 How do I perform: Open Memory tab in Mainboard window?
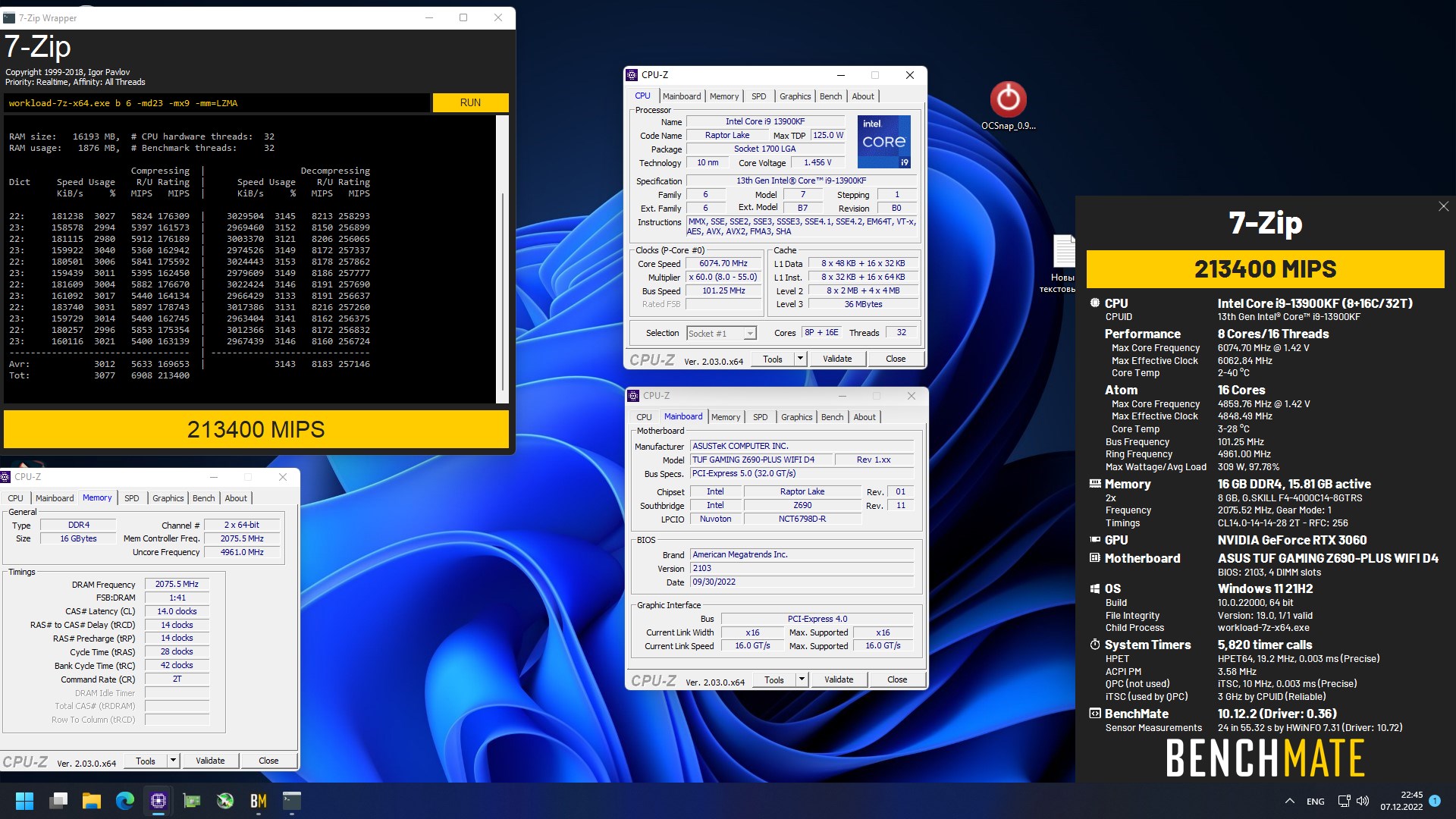pyautogui.click(x=725, y=417)
